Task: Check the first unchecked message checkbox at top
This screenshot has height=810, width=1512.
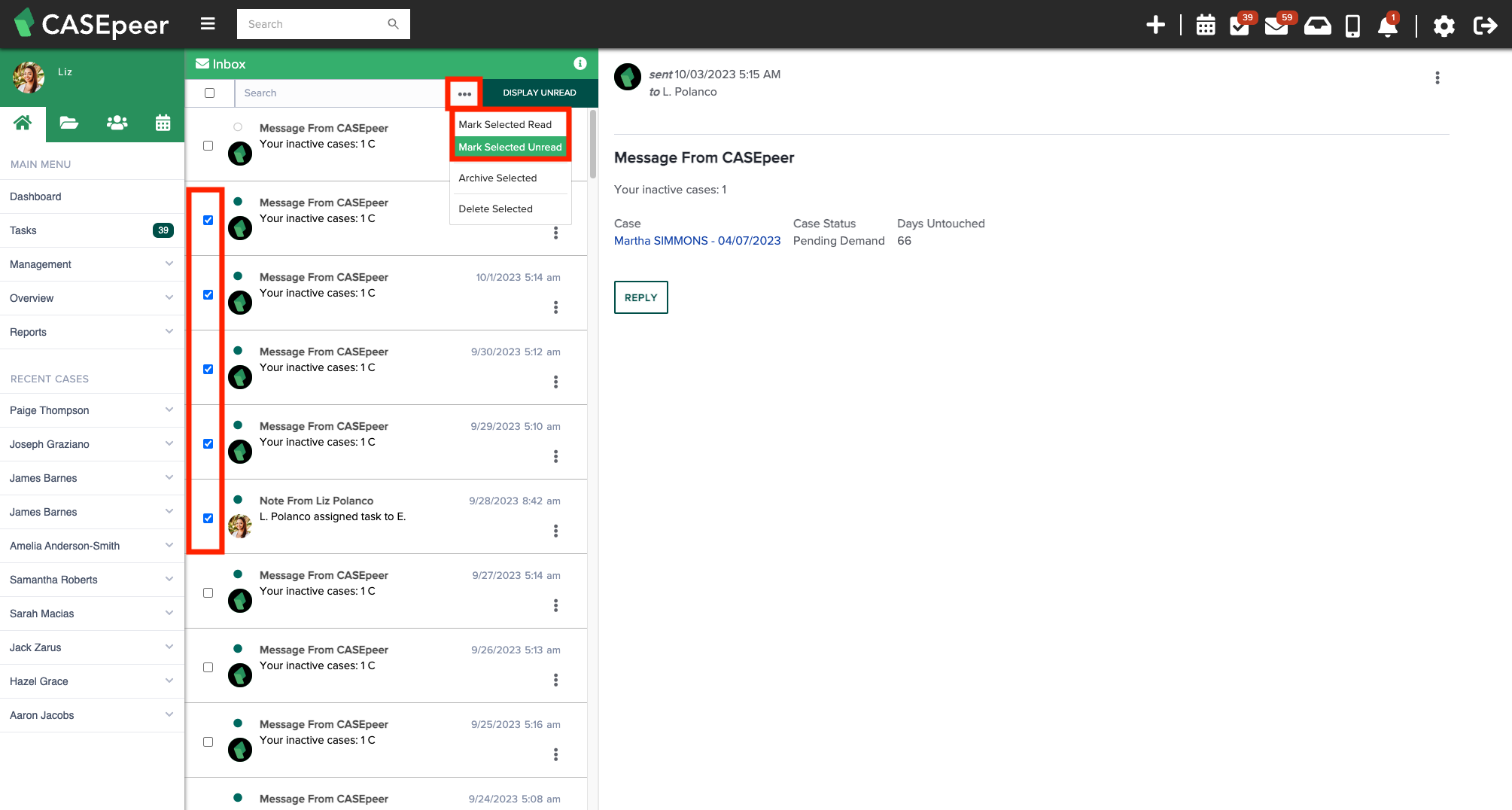Action: [208, 146]
